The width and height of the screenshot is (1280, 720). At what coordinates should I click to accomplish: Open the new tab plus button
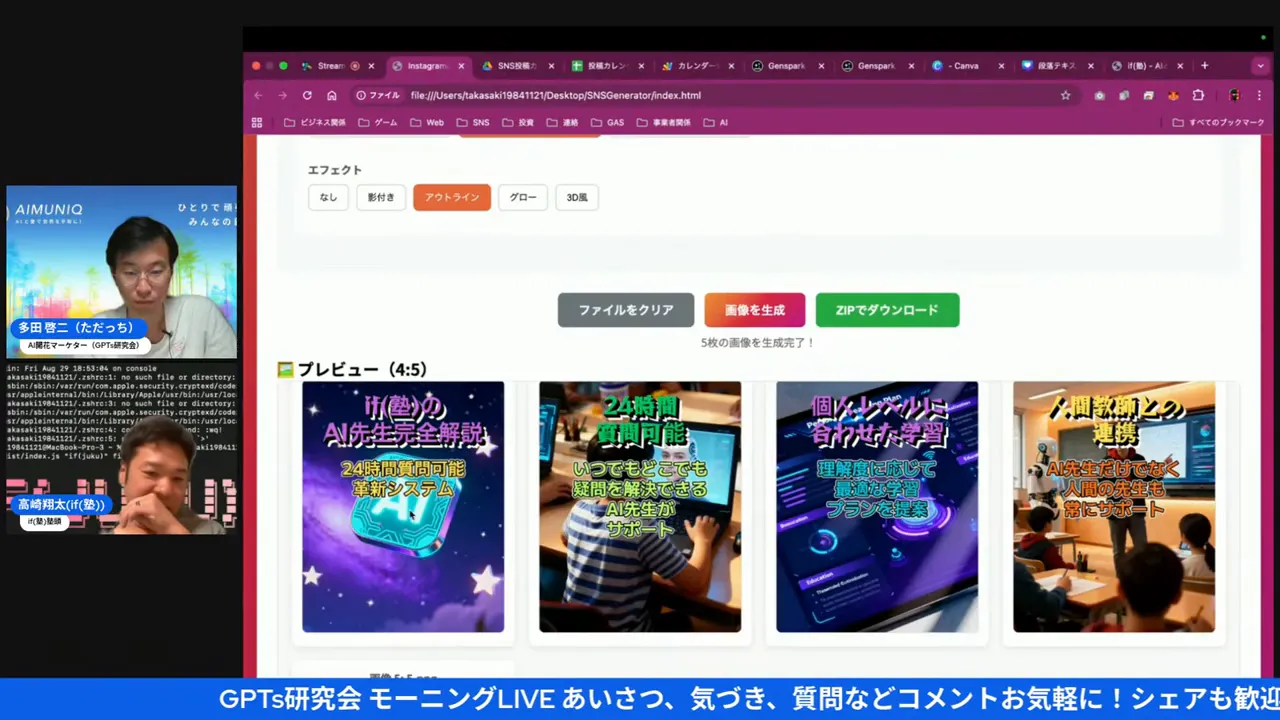(1204, 66)
